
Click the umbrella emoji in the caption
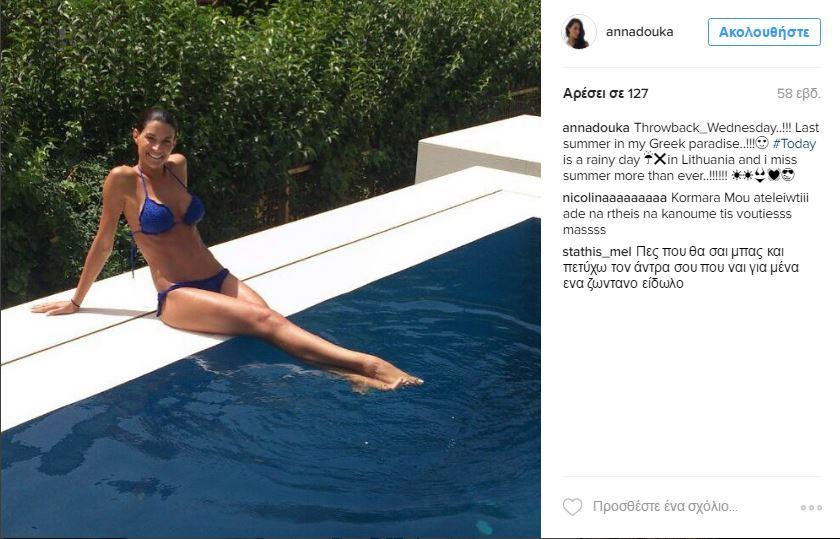pos(648,159)
